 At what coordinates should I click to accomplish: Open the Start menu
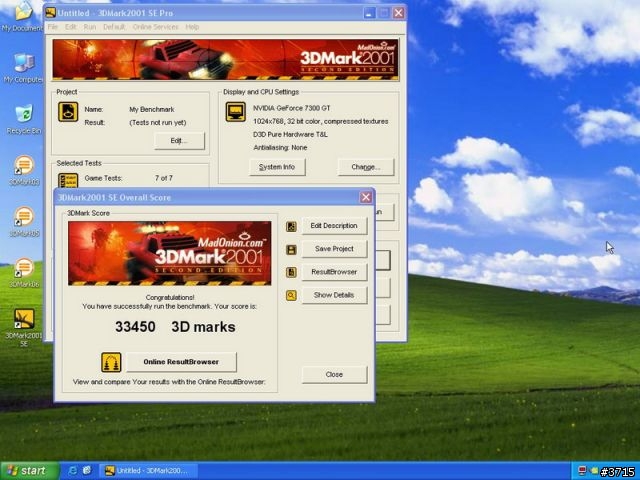(x=29, y=471)
